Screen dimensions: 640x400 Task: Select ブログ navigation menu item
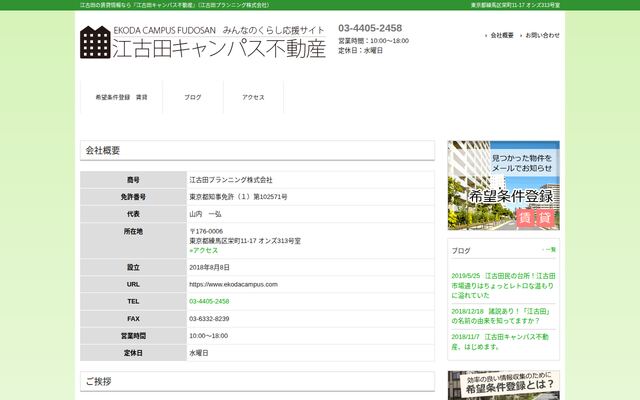coord(193,97)
